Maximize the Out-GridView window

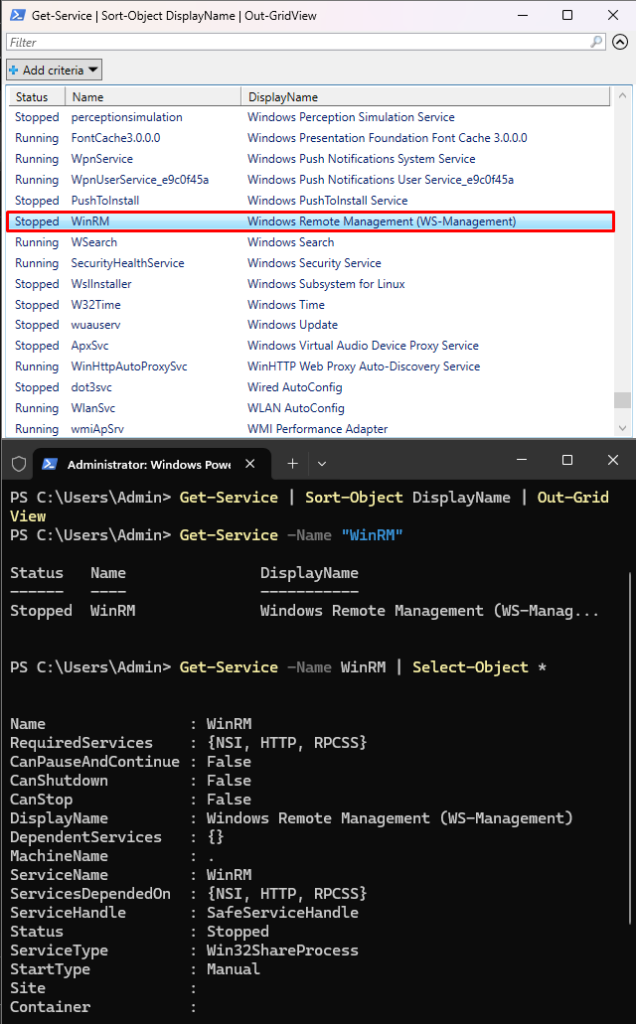[x=567, y=15]
